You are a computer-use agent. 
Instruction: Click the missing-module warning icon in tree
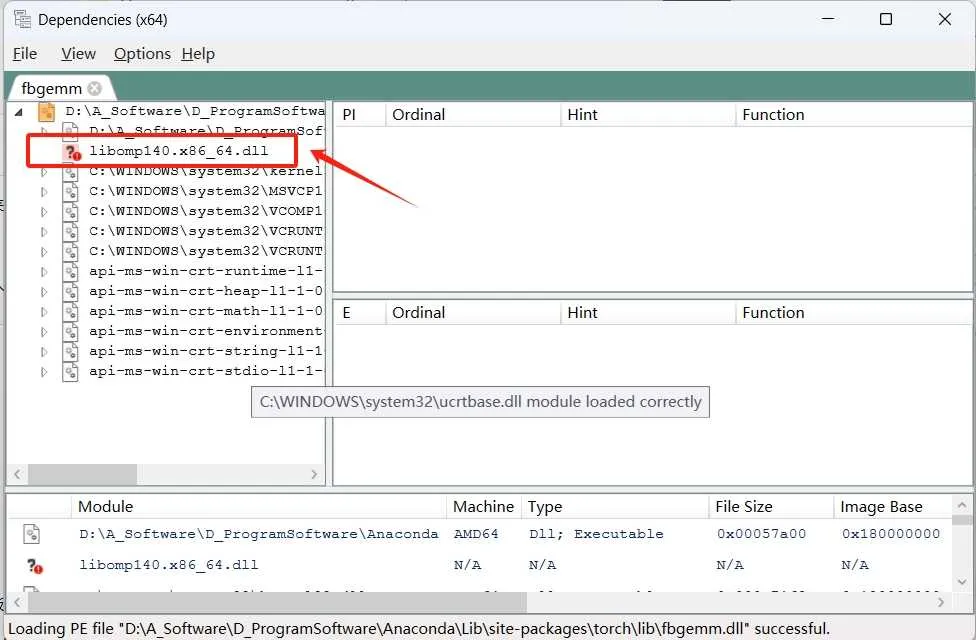(x=73, y=151)
